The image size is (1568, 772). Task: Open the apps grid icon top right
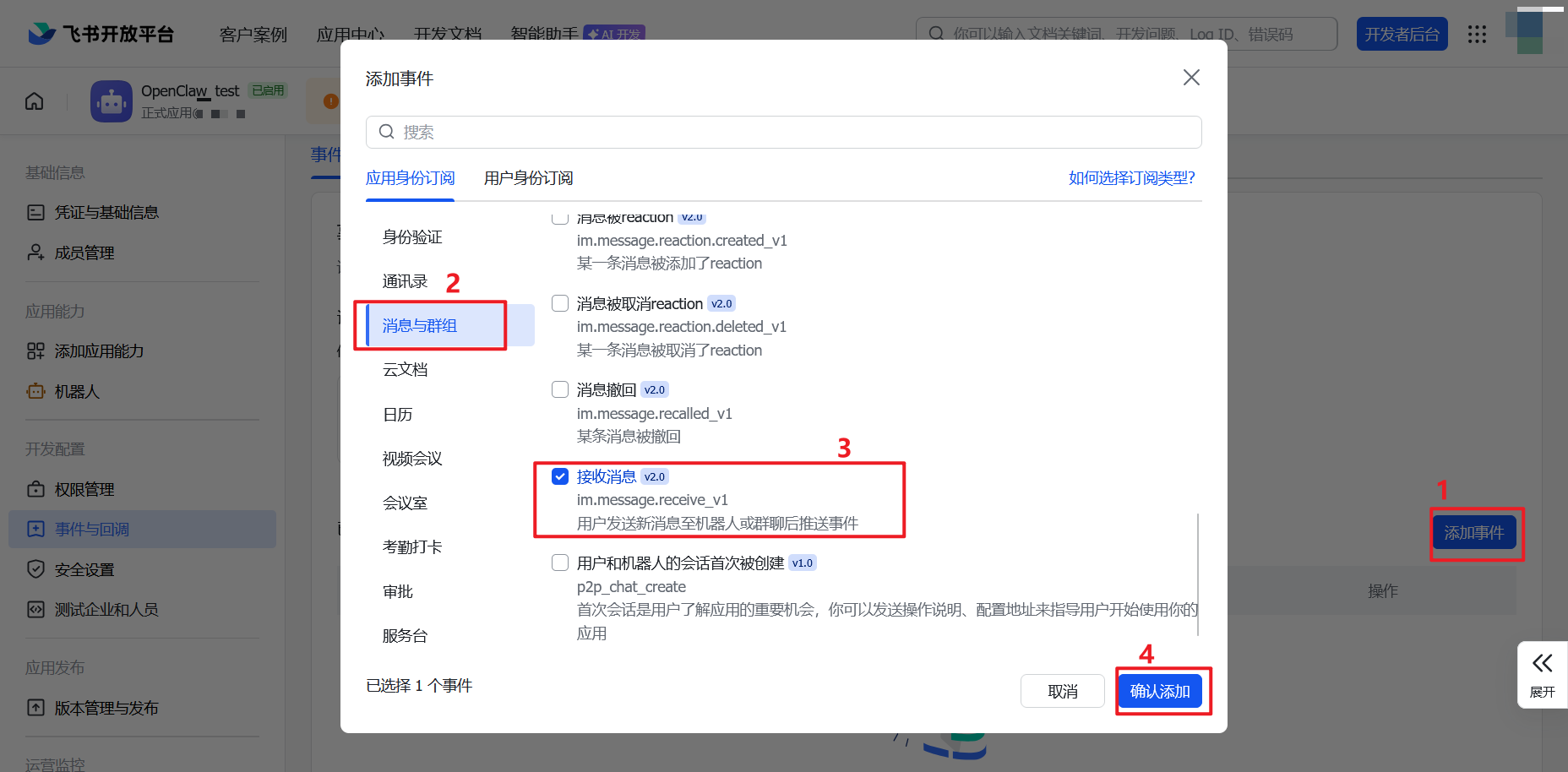1477,34
